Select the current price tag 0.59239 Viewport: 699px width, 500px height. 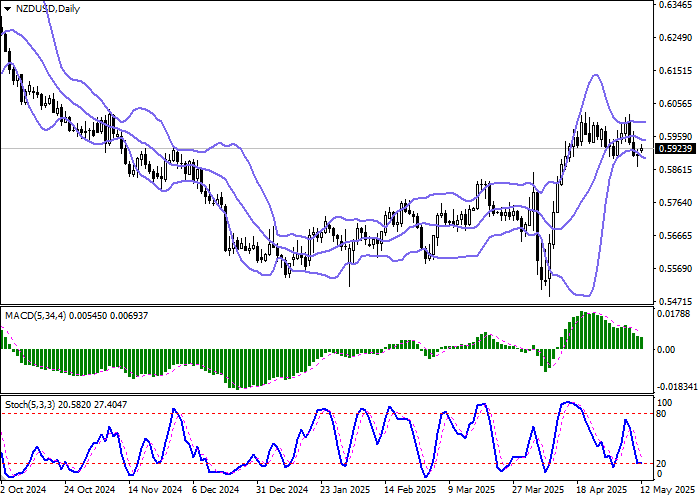pyautogui.click(x=677, y=149)
